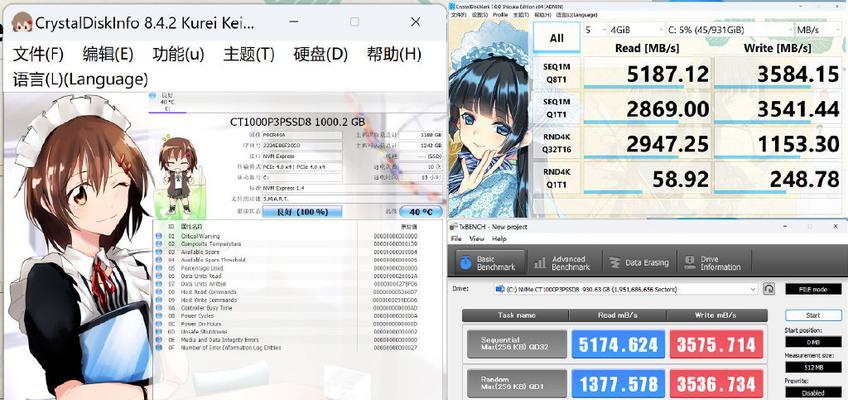Open the 功能(u) menu in CrystalDiskInfo

coord(178,54)
